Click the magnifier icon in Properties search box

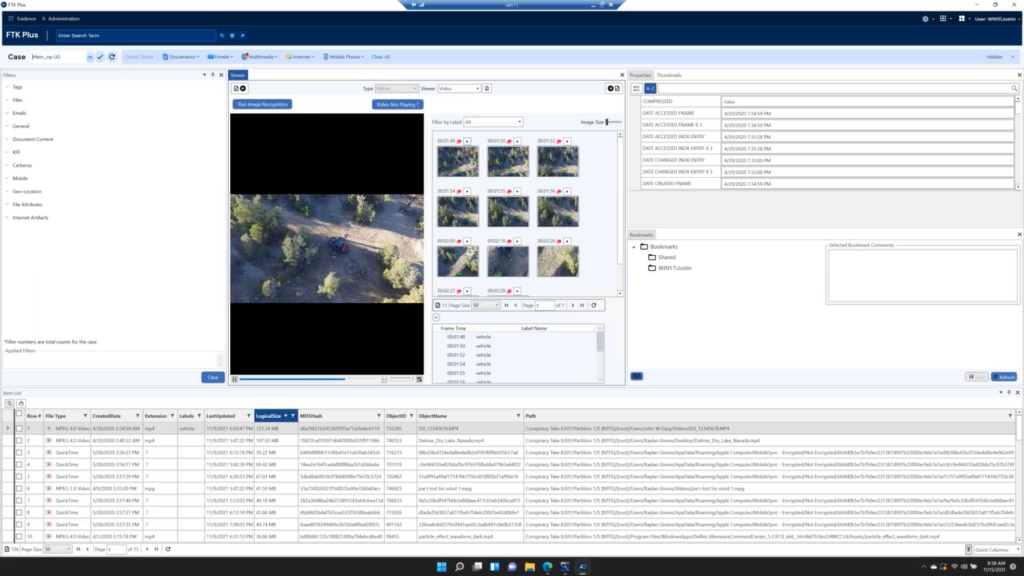[1014, 88]
